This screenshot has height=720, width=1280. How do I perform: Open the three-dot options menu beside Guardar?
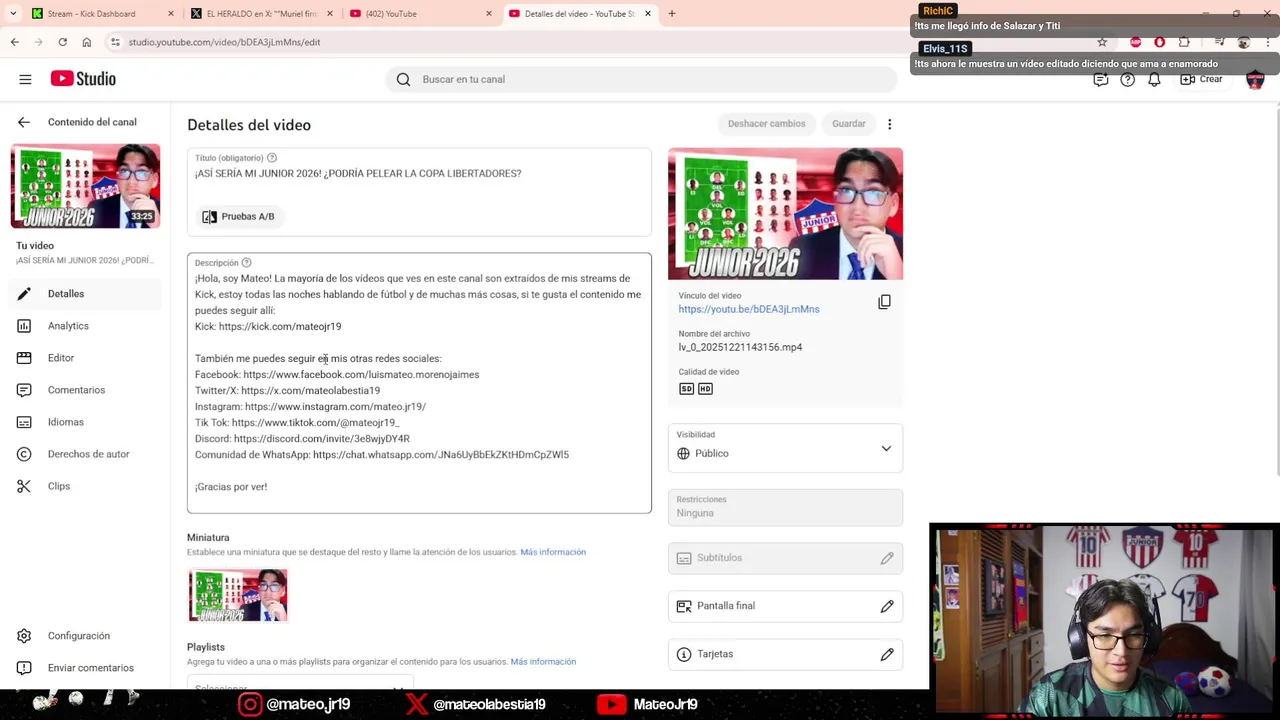click(x=889, y=124)
